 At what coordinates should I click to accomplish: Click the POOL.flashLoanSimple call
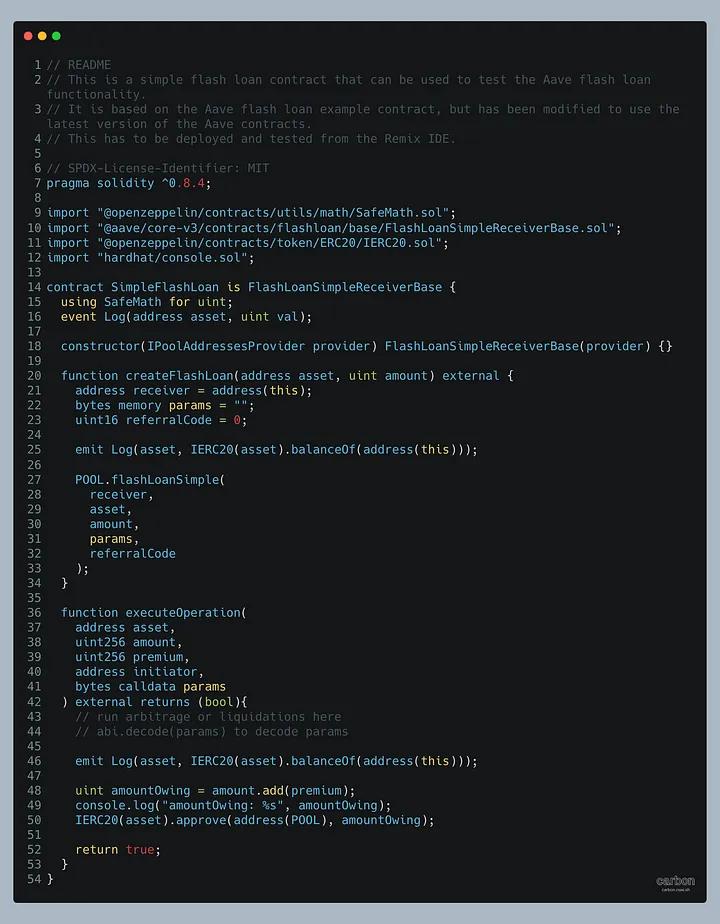click(x=148, y=479)
